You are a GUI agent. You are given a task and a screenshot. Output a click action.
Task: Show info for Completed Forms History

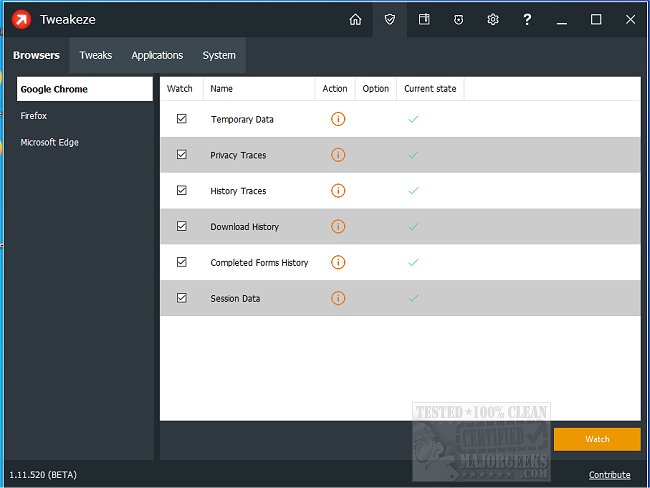[338, 262]
